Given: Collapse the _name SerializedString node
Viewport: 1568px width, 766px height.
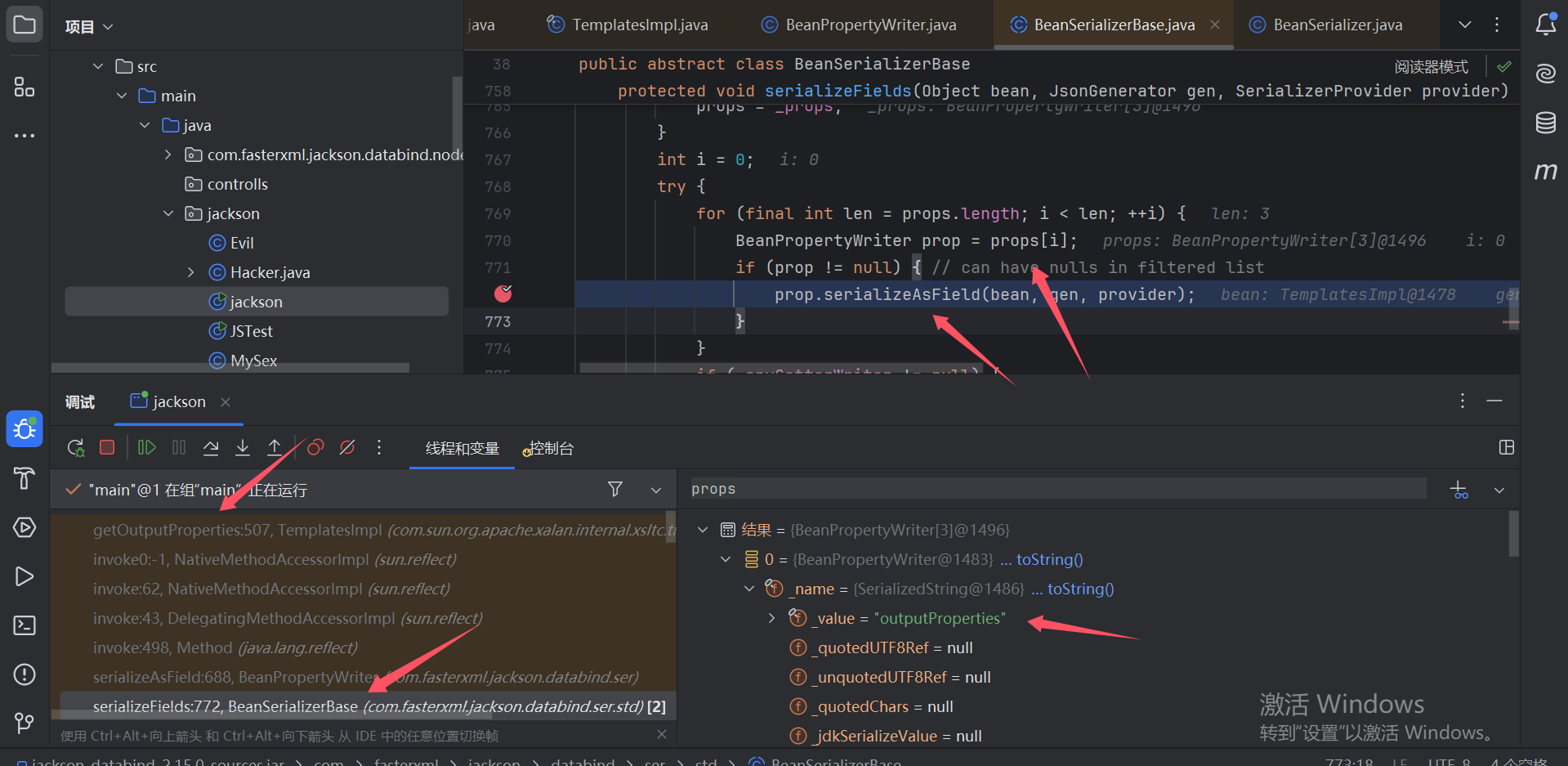Looking at the screenshot, I should (x=749, y=589).
